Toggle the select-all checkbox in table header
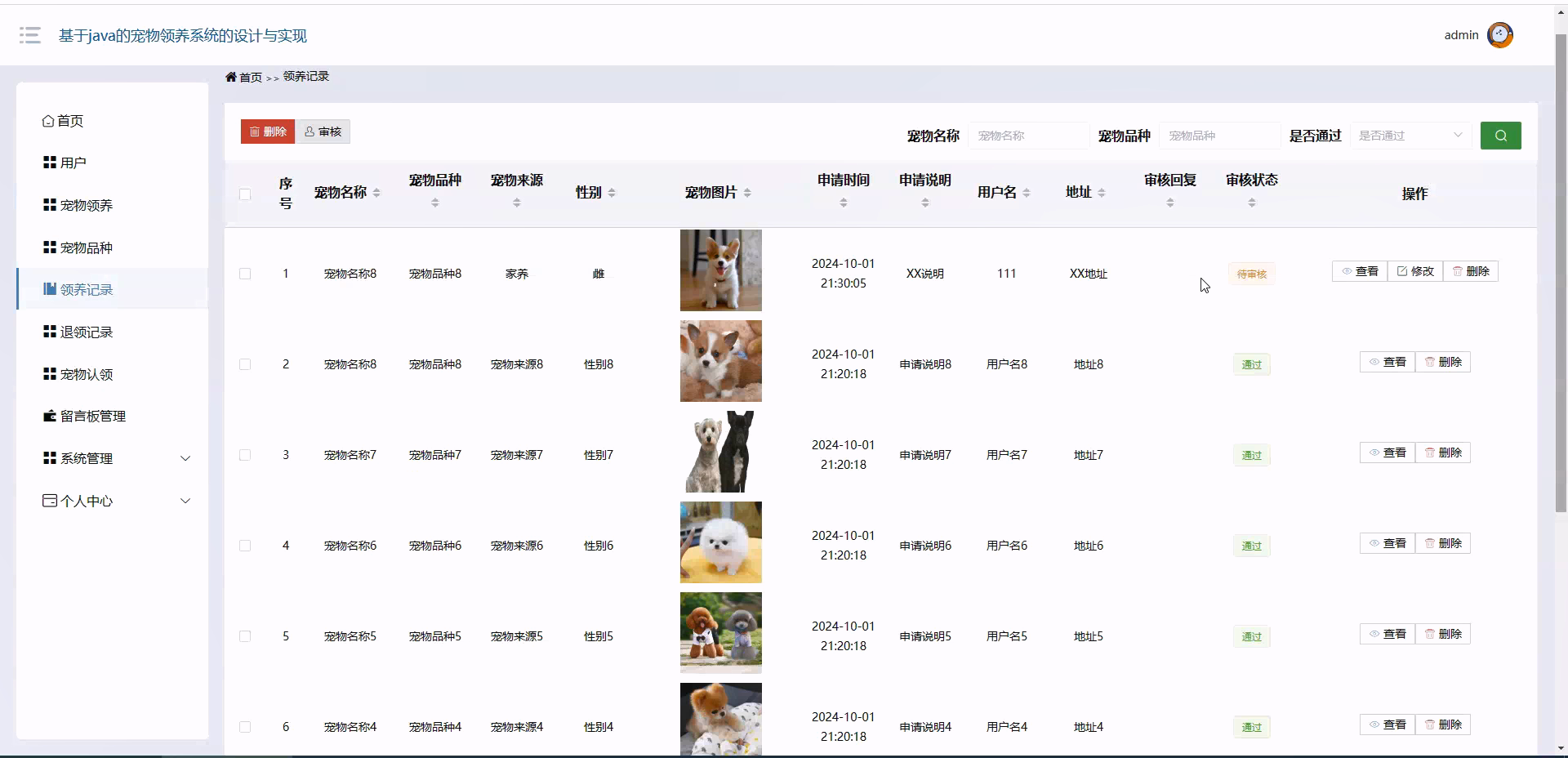This screenshot has height=758, width=1568. [x=245, y=194]
